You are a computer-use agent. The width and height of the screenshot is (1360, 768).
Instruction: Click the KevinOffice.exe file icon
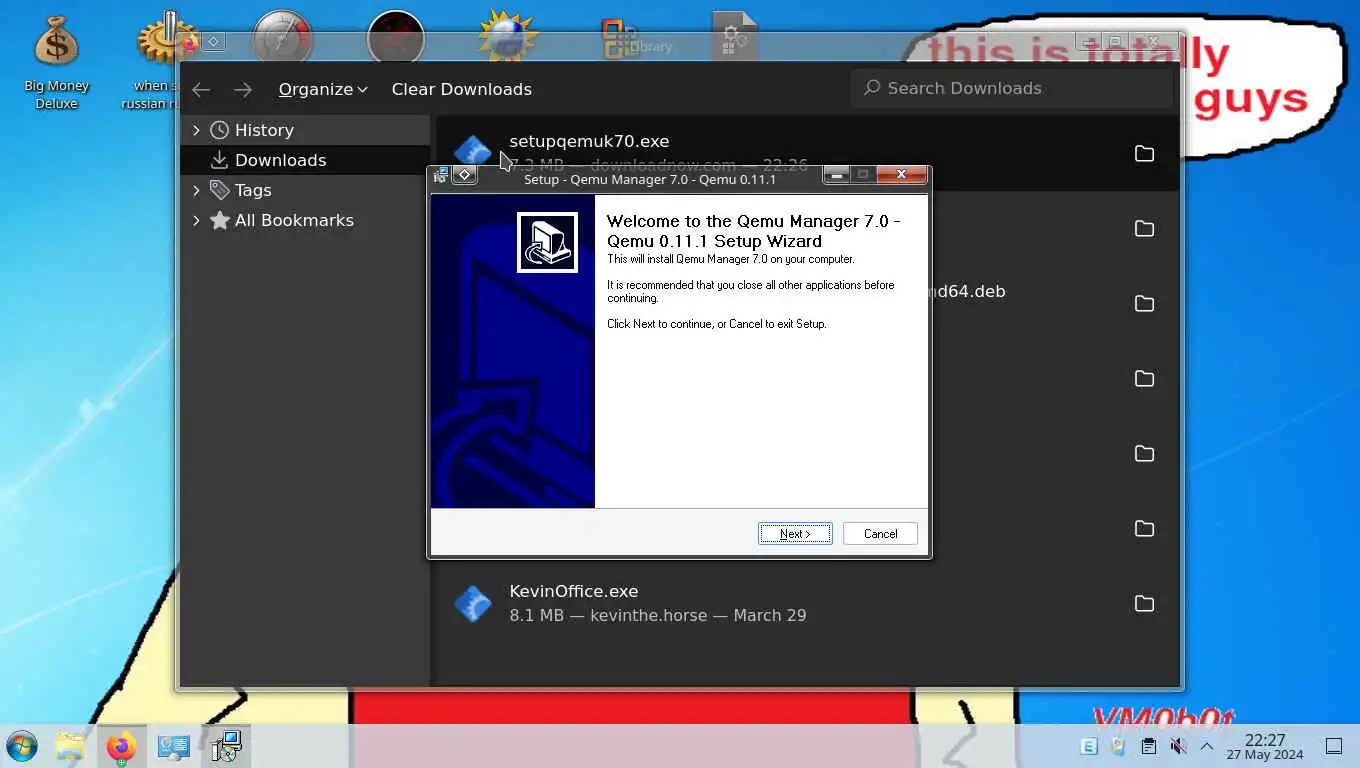[x=472, y=603]
